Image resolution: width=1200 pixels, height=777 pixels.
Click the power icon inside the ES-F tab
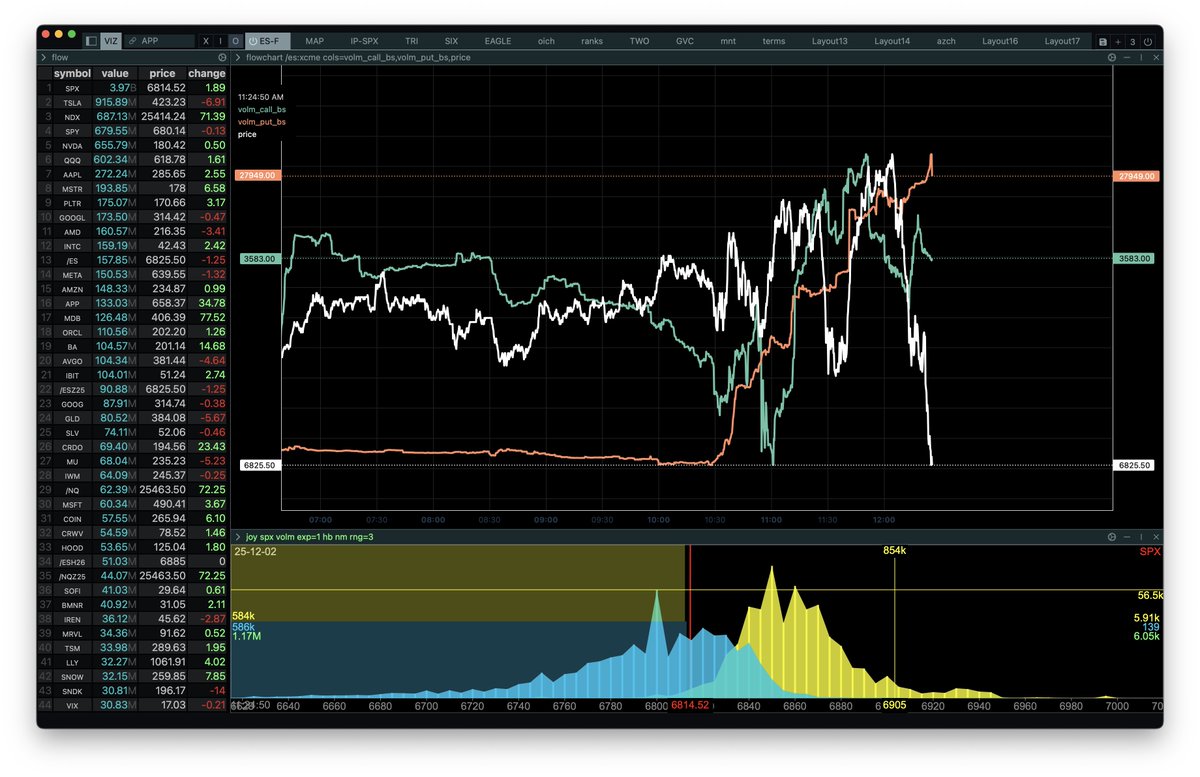pyautogui.click(x=254, y=41)
